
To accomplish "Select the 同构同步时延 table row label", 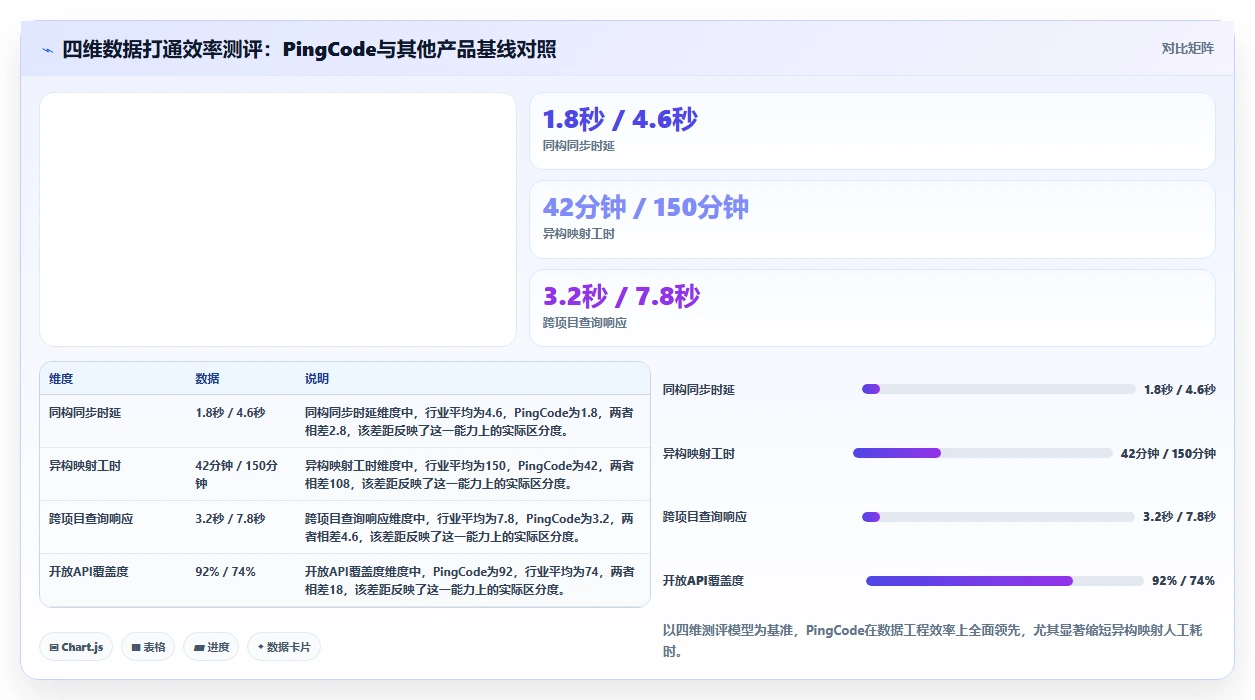I will 85,412.
